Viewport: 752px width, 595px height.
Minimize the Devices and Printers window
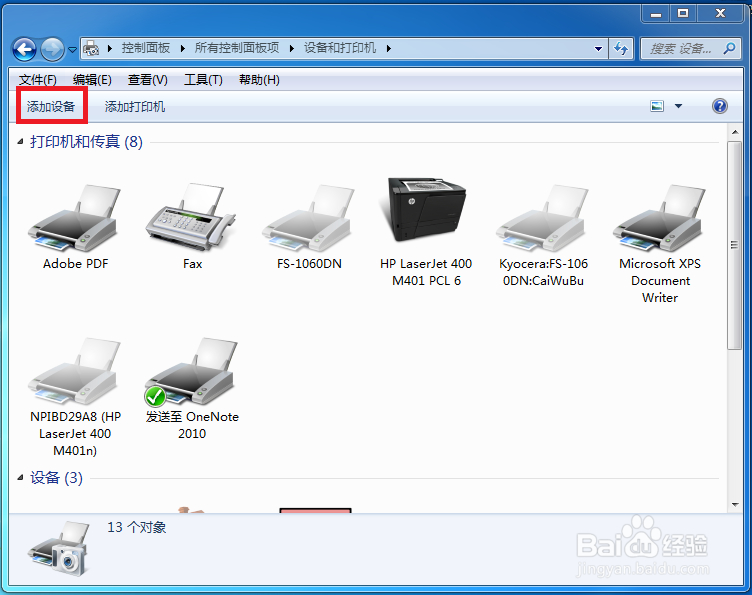coord(656,13)
